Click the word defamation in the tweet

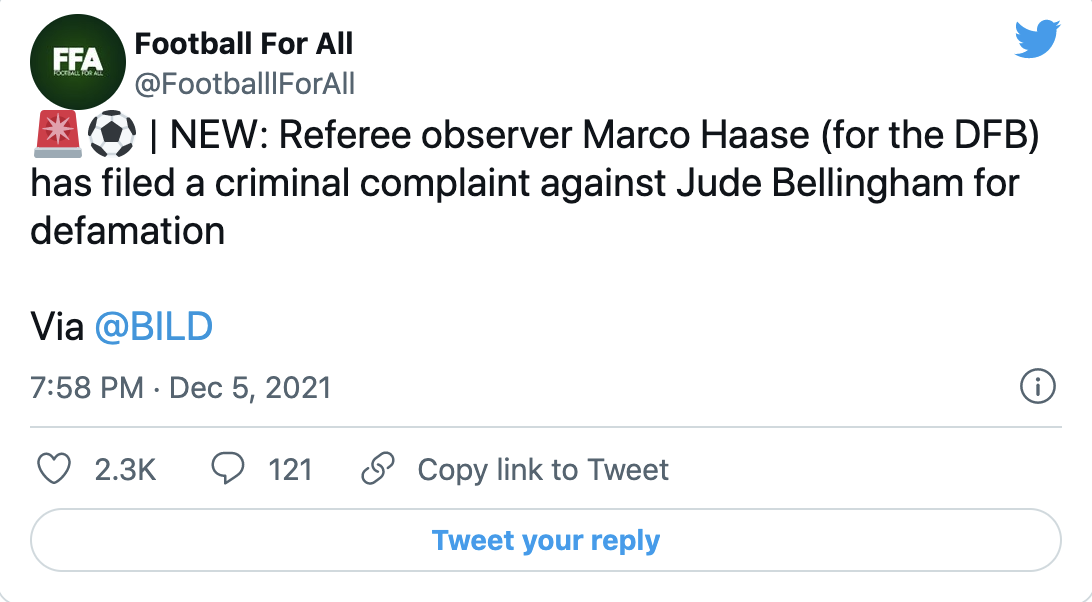[127, 231]
